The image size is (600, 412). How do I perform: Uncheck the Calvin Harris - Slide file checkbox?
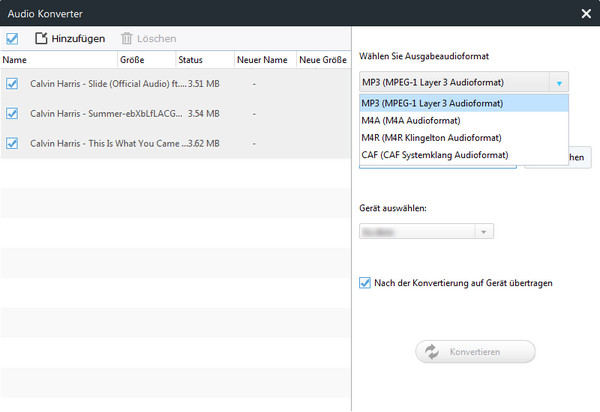click(x=12, y=83)
